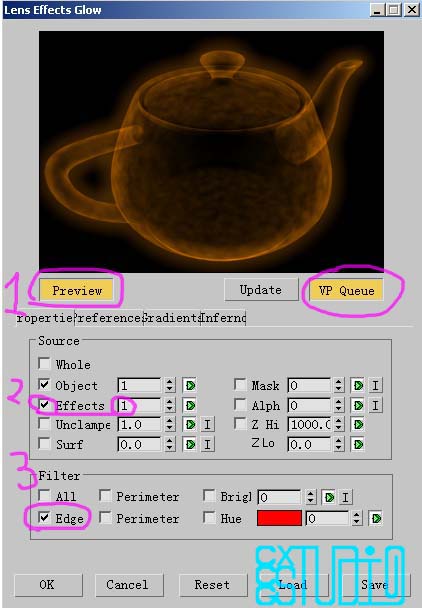Enable the Hue filter checkbox

209,518
